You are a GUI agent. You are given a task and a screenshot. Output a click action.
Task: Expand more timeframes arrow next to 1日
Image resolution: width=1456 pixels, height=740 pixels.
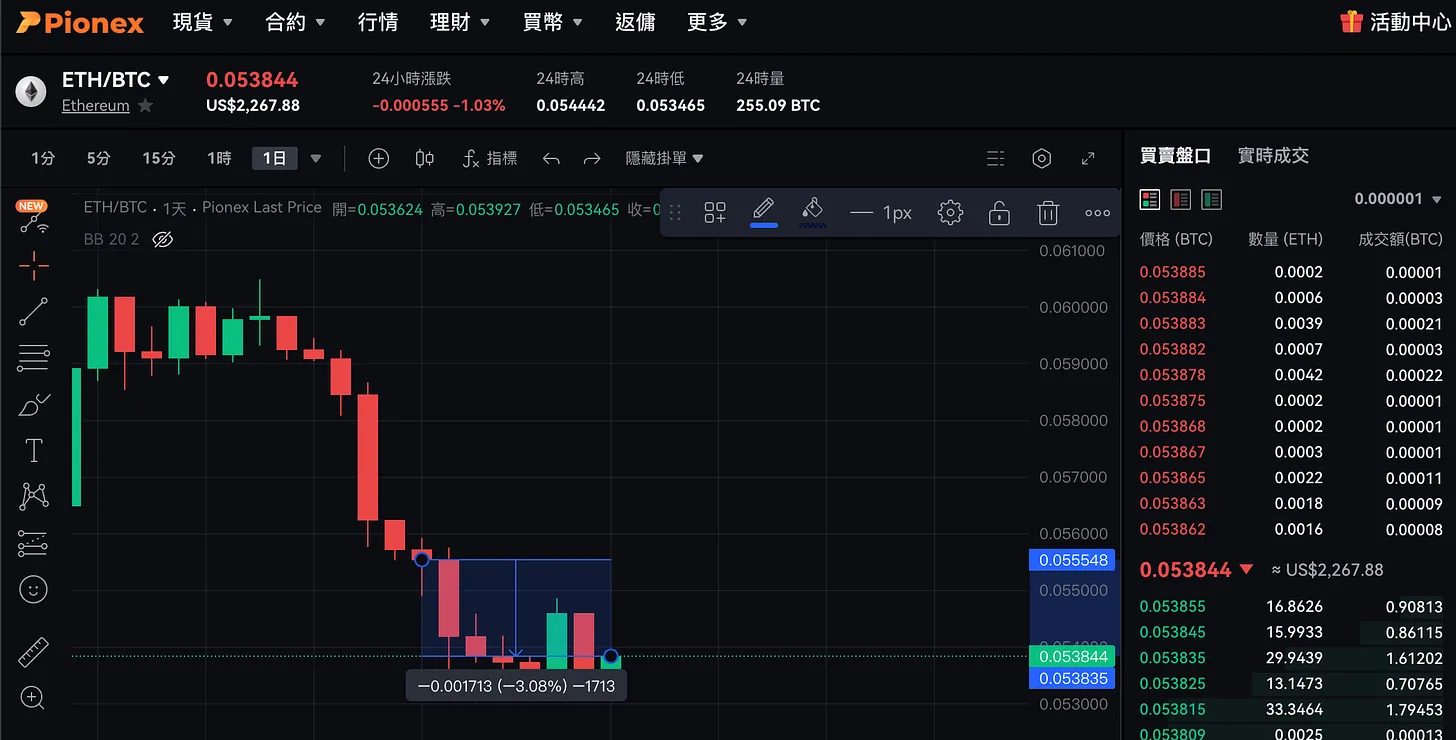tap(316, 158)
